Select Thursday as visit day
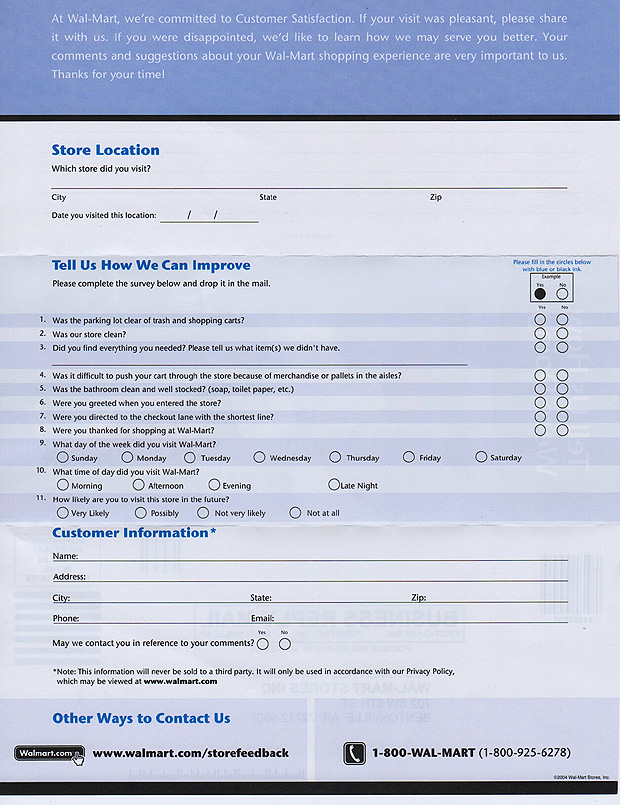This screenshot has height=805, width=620. [335, 456]
